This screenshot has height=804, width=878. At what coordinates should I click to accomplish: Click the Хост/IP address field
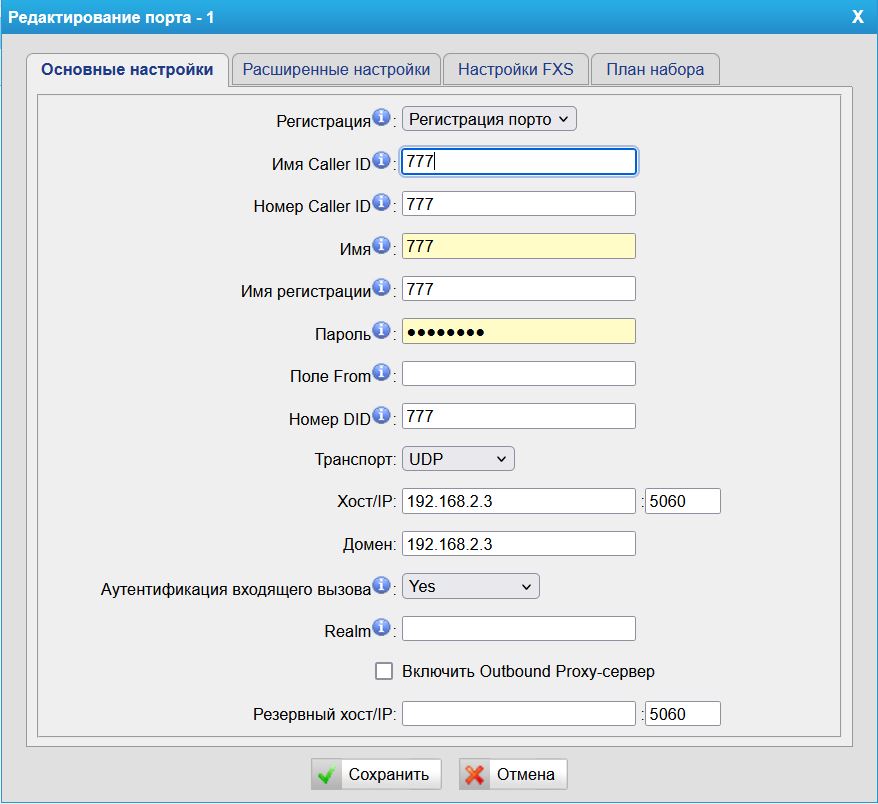(519, 501)
